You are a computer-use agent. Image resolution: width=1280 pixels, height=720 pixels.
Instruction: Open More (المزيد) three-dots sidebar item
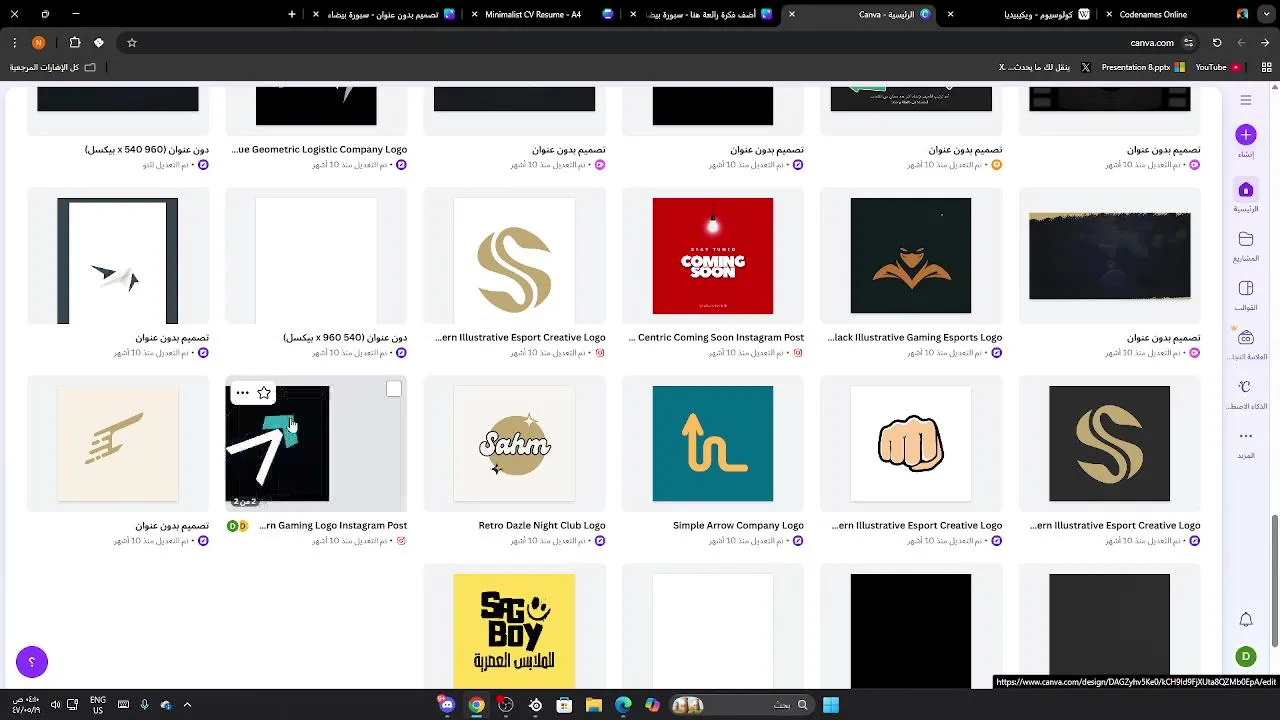pos(1246,443)
